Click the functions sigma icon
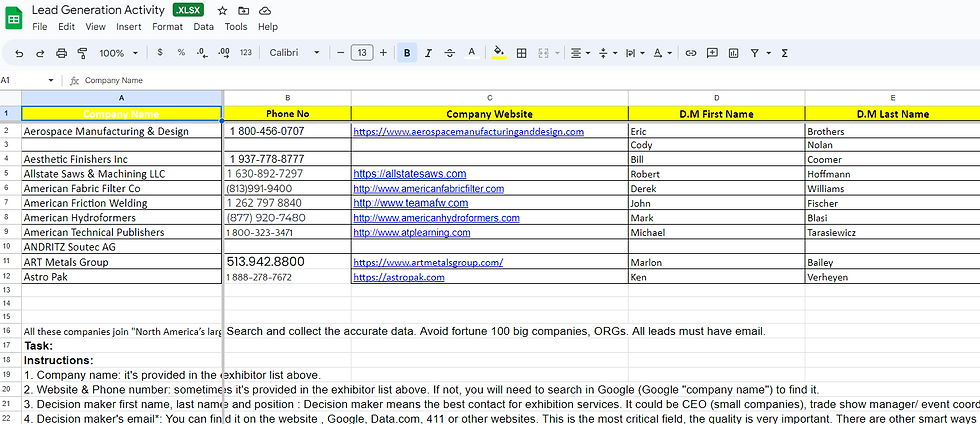980x424 pixels. (784, 53)
